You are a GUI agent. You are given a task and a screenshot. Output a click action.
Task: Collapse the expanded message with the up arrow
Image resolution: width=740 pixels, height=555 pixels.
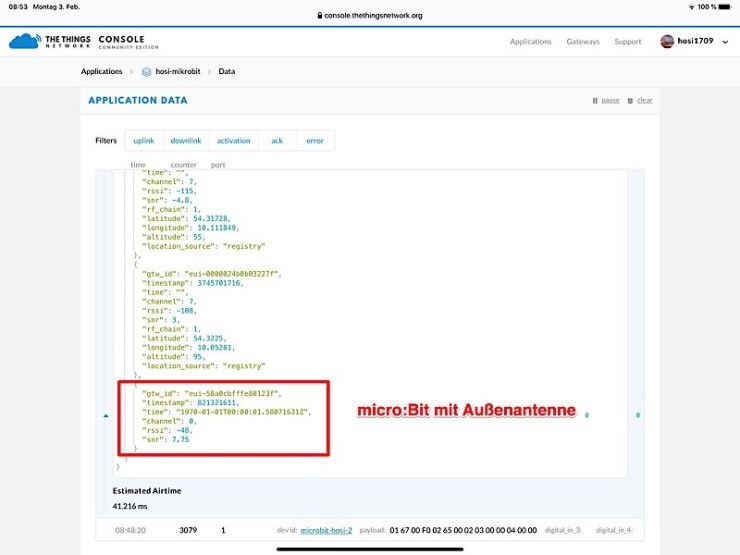tap(106, 415)
